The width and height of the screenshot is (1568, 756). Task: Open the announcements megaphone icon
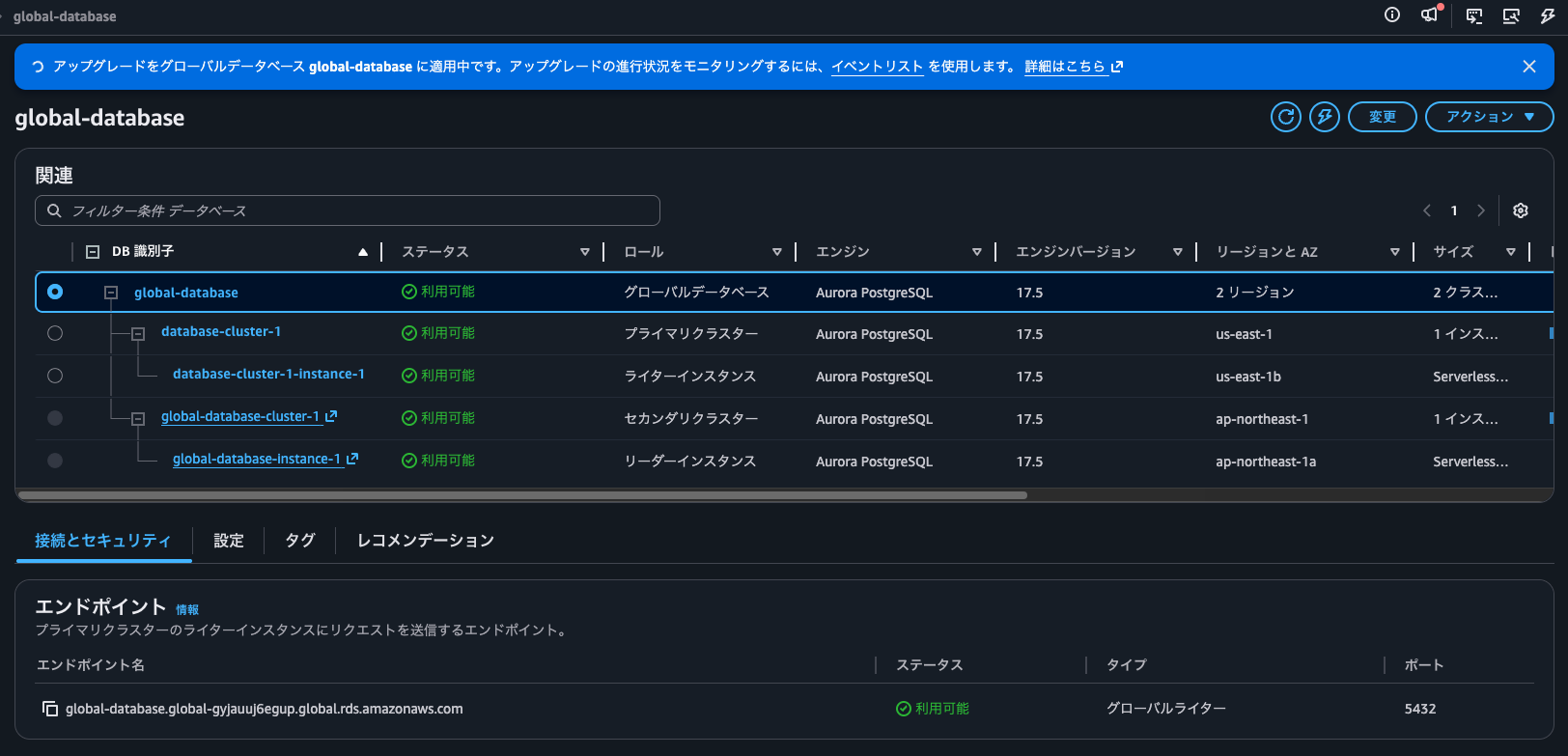pos(1430,14)
